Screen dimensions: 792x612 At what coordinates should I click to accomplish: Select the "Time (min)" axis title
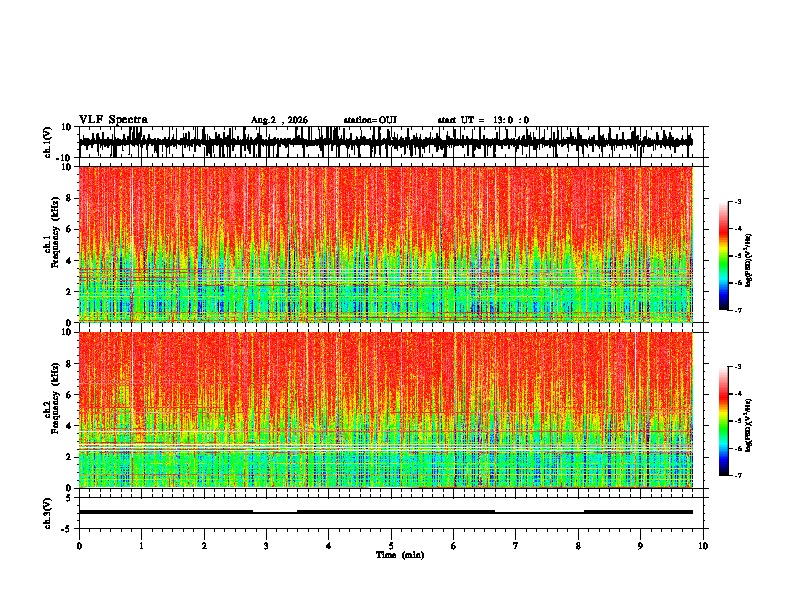click(x=400, y=555)
